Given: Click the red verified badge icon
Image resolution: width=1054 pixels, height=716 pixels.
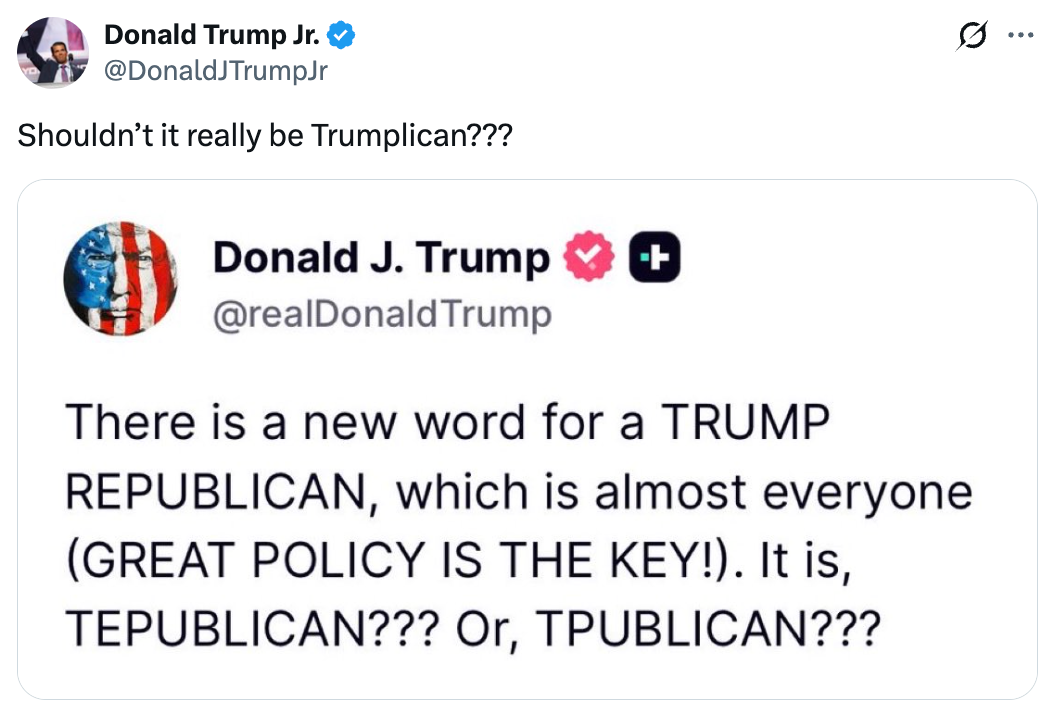Looking at the screenshot, I should click(x=589, y=258).
